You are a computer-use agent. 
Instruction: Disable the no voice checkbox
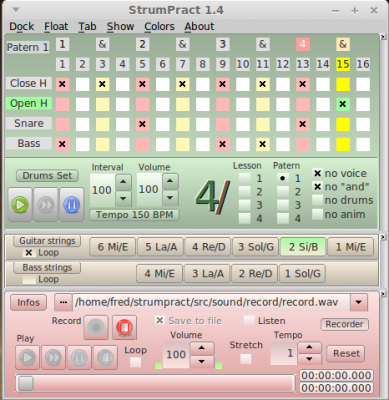point(318,173)
